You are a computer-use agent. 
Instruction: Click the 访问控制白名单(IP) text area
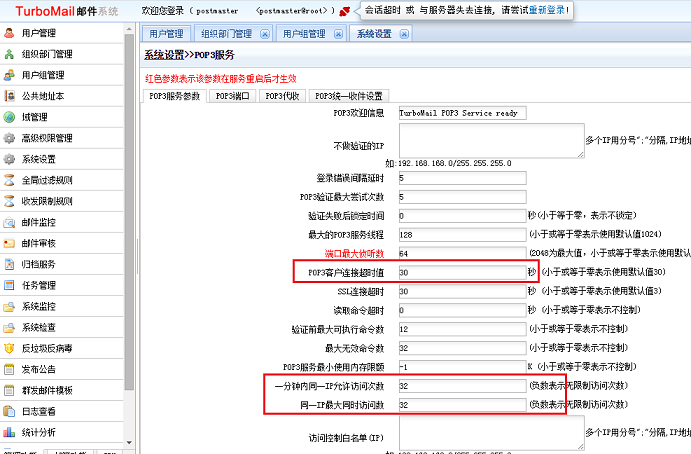[x=491, y=433]
